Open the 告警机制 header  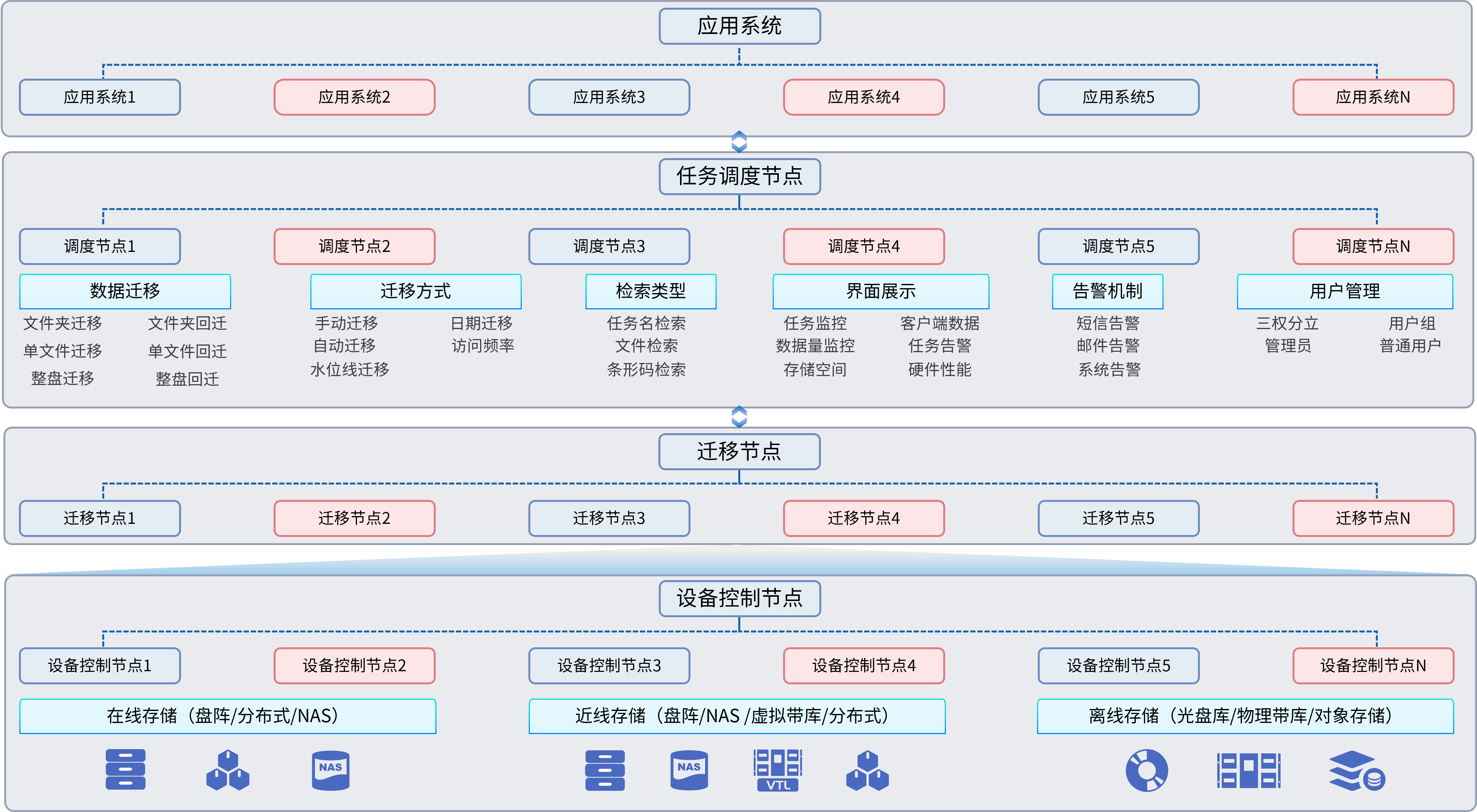(1107, 291)
